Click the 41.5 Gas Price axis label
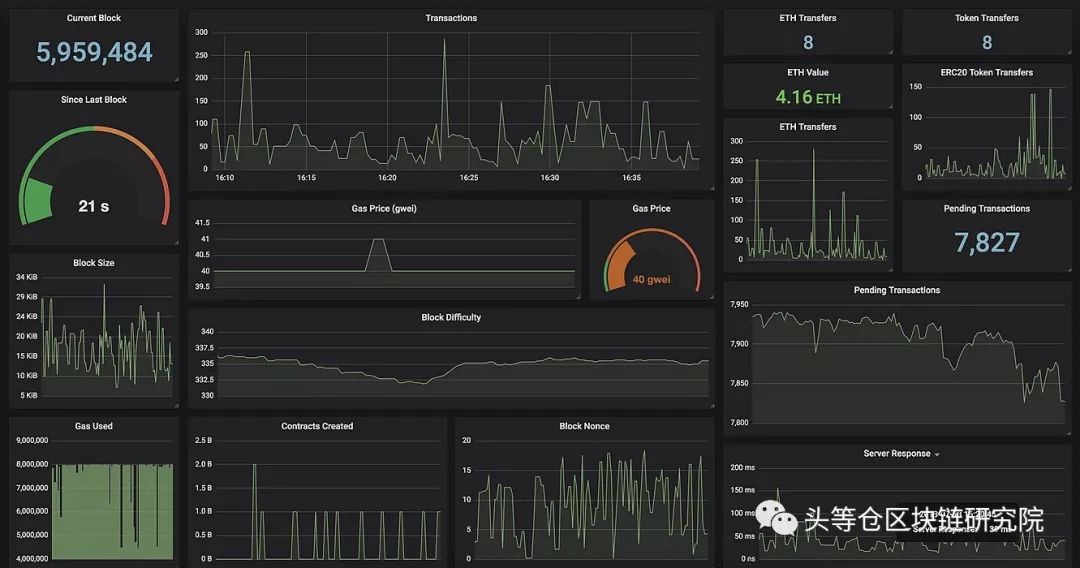The width and height of the screenshot is (1080, 568). (202, 223)
